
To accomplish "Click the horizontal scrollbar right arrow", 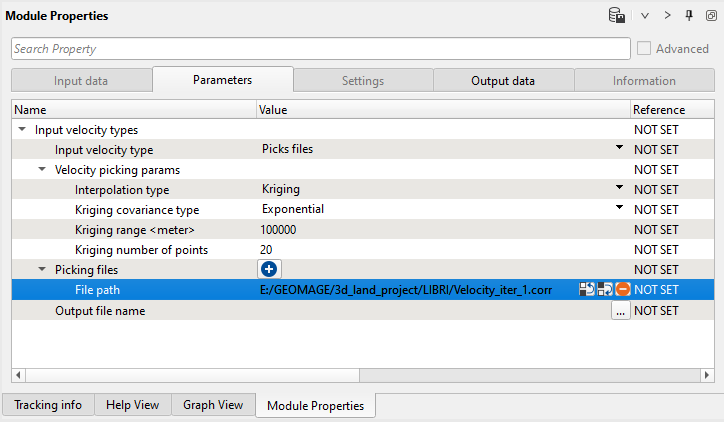I will [x=708, y=375].
